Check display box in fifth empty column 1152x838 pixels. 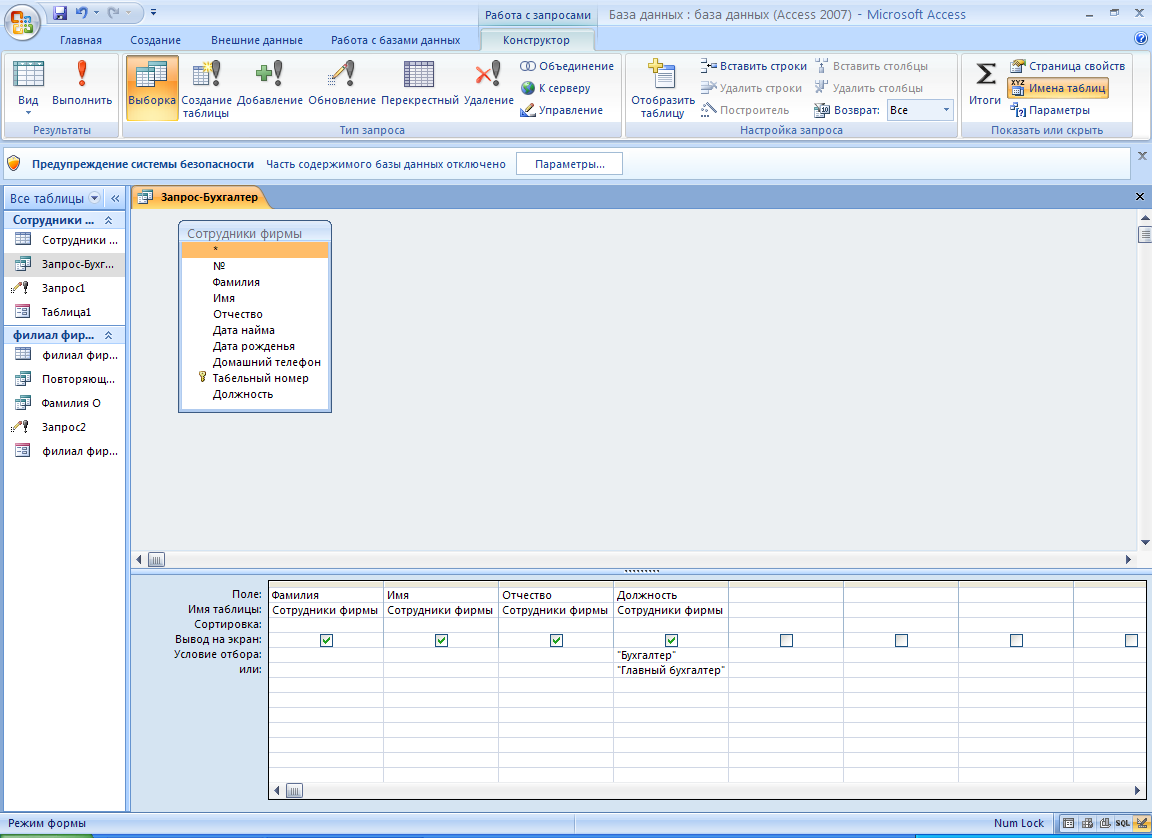(x=786, y=640)
